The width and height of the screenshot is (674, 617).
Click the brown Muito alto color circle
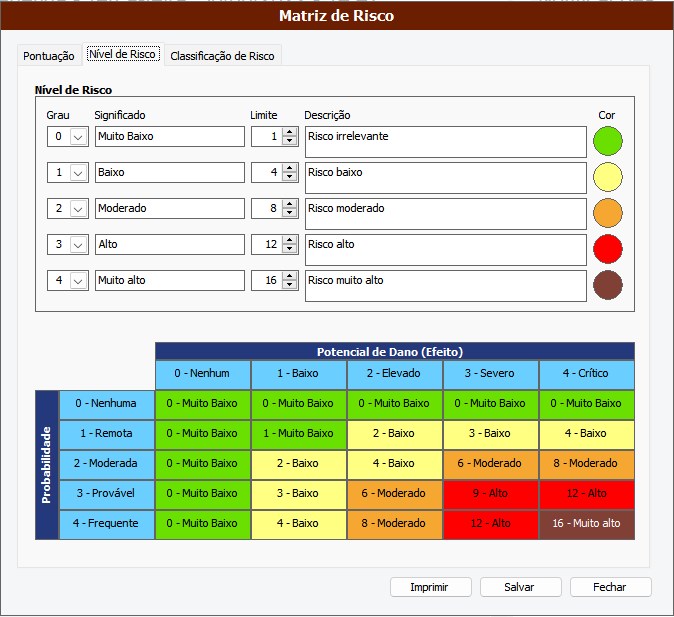pos(607,285)
